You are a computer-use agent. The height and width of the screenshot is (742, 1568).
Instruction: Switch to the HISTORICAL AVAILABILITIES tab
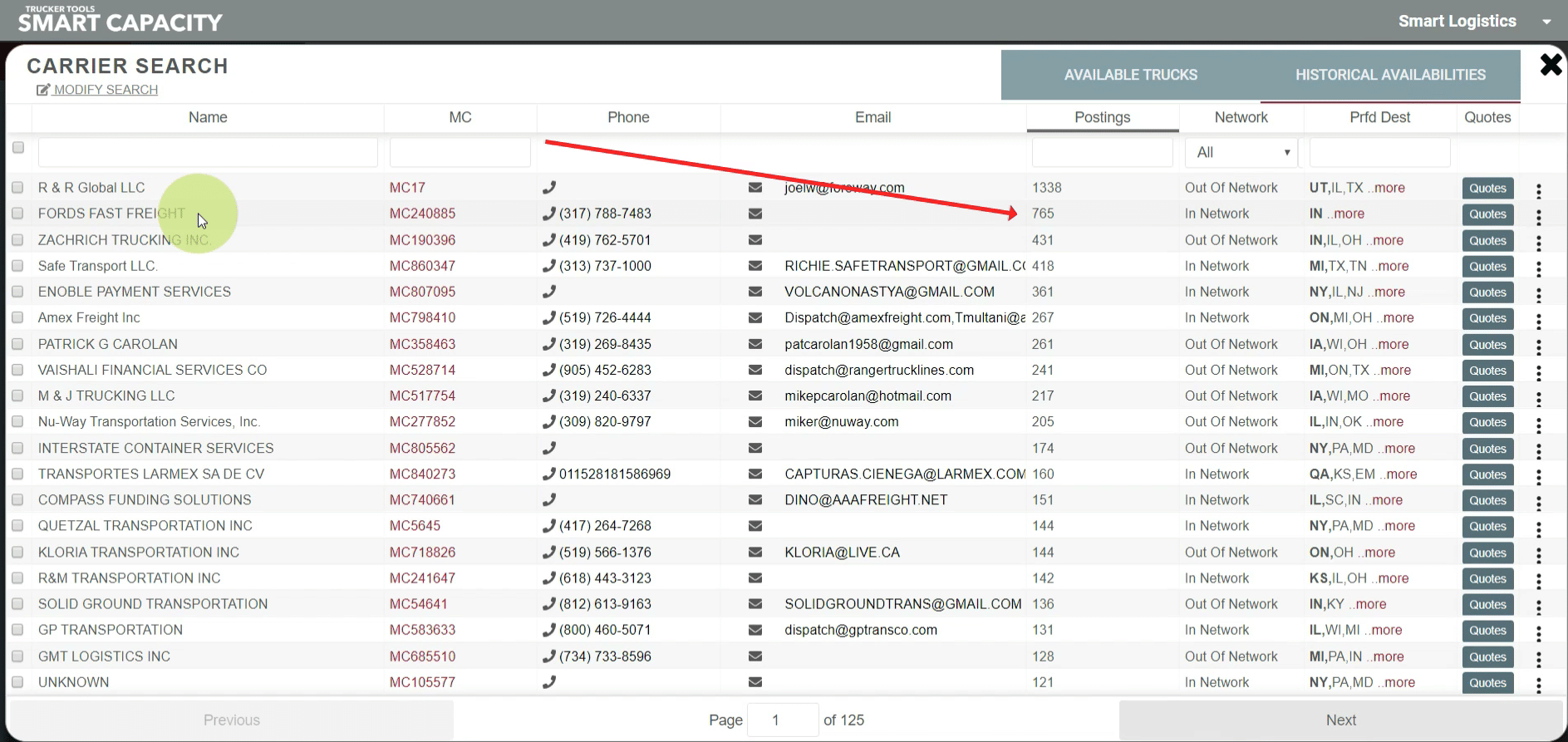(x=1390, y=75)
